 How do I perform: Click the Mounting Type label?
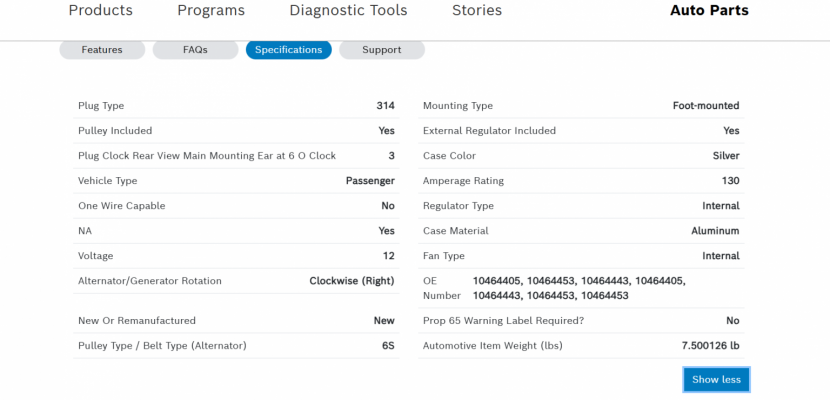point(458,106)
